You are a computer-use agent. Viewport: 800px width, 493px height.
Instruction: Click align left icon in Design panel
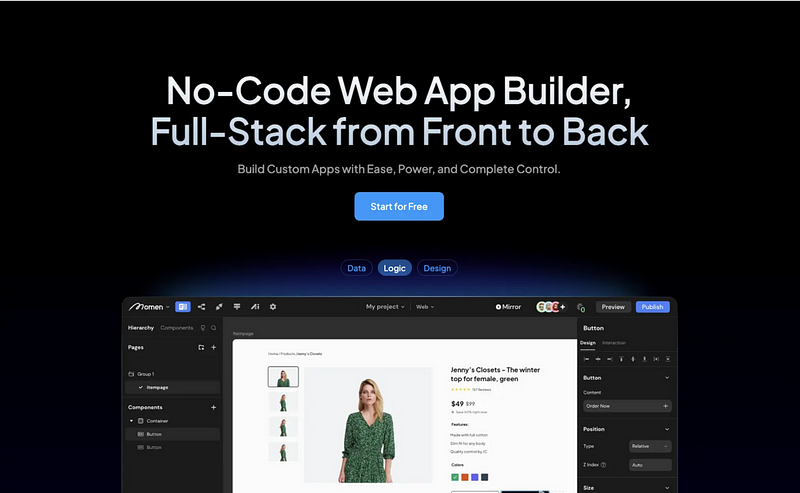pos(586,359)
